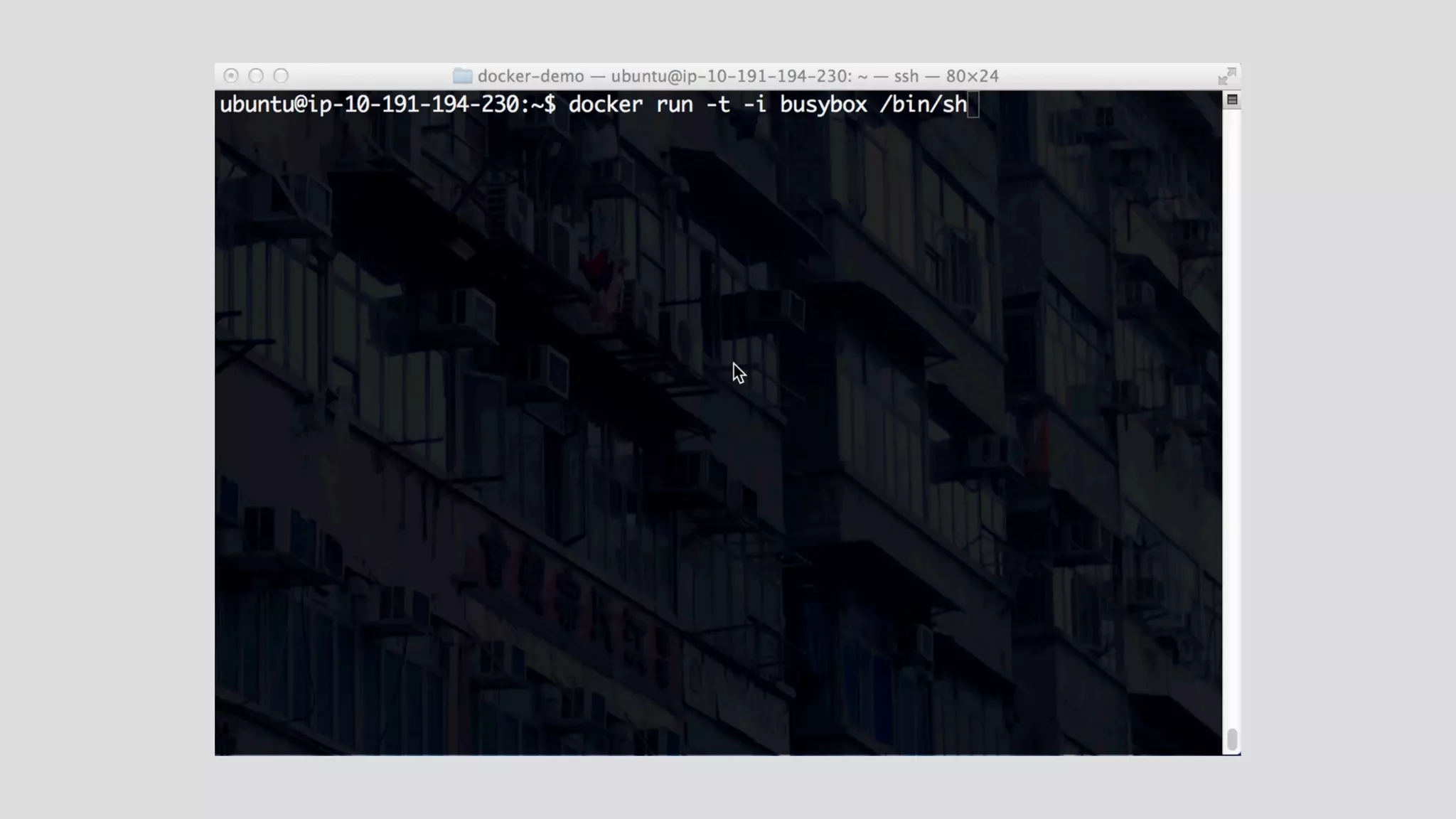Click the scrollbar thumb at the bottom
Image resolution: width=1456 pixels, height=819 pixels.
[x=1232, y=739]
